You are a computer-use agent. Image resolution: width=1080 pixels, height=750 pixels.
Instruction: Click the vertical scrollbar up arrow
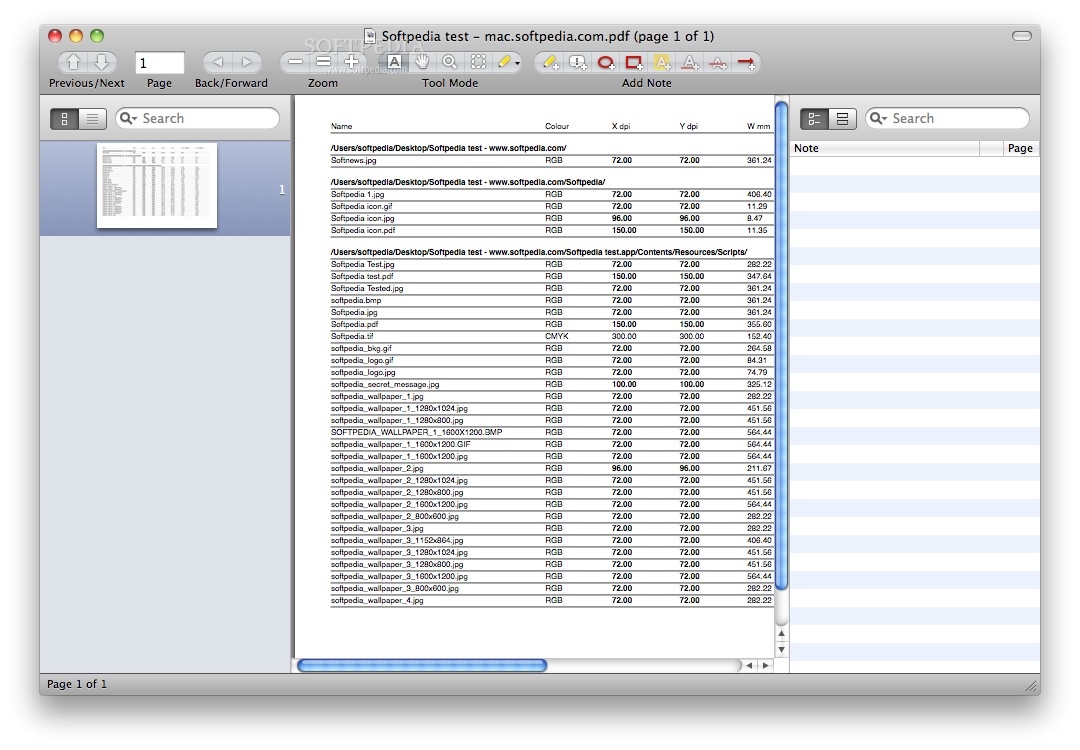click(781, 634)
